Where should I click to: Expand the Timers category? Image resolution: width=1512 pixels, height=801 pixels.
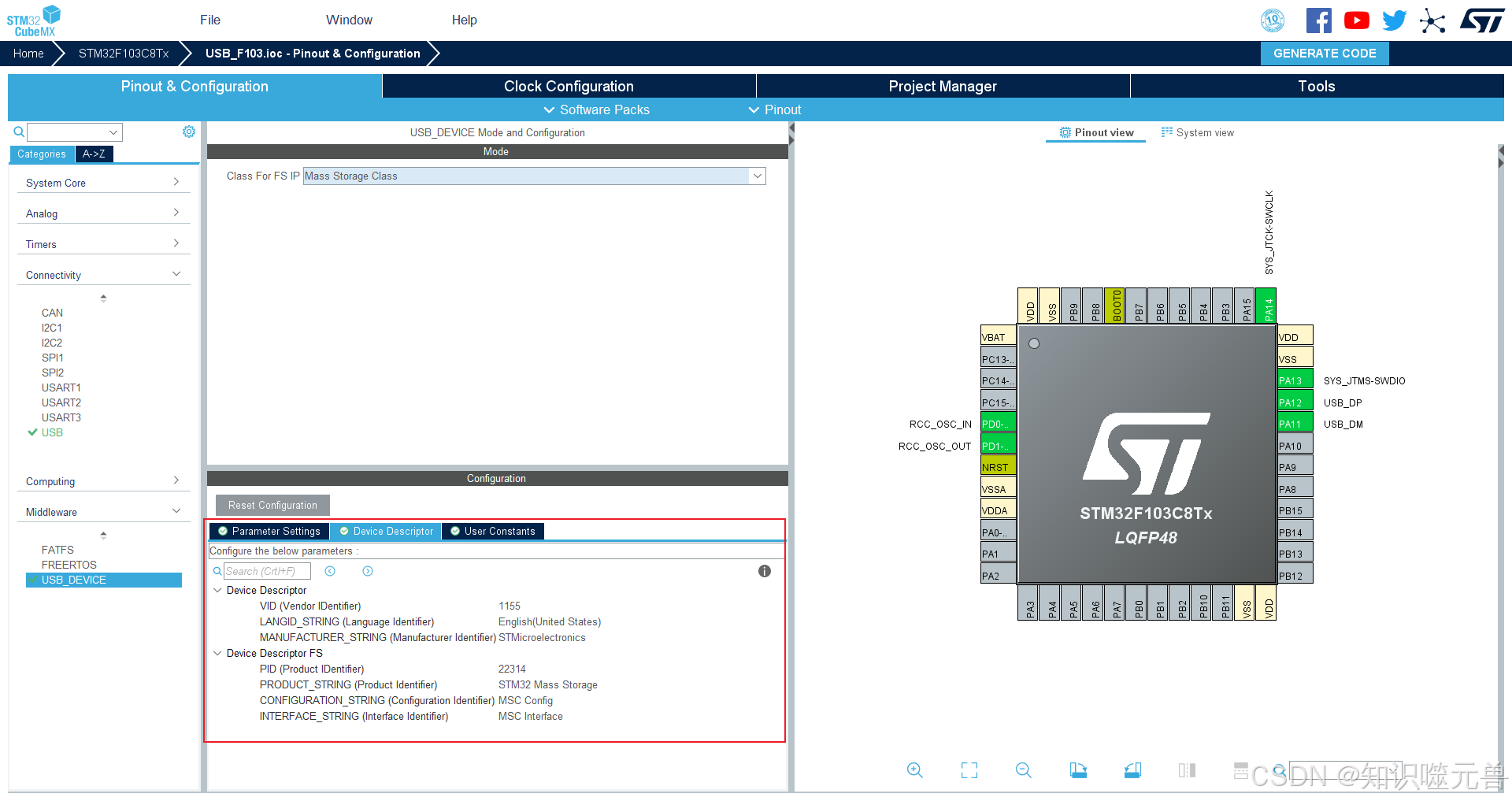coord(104,244)
